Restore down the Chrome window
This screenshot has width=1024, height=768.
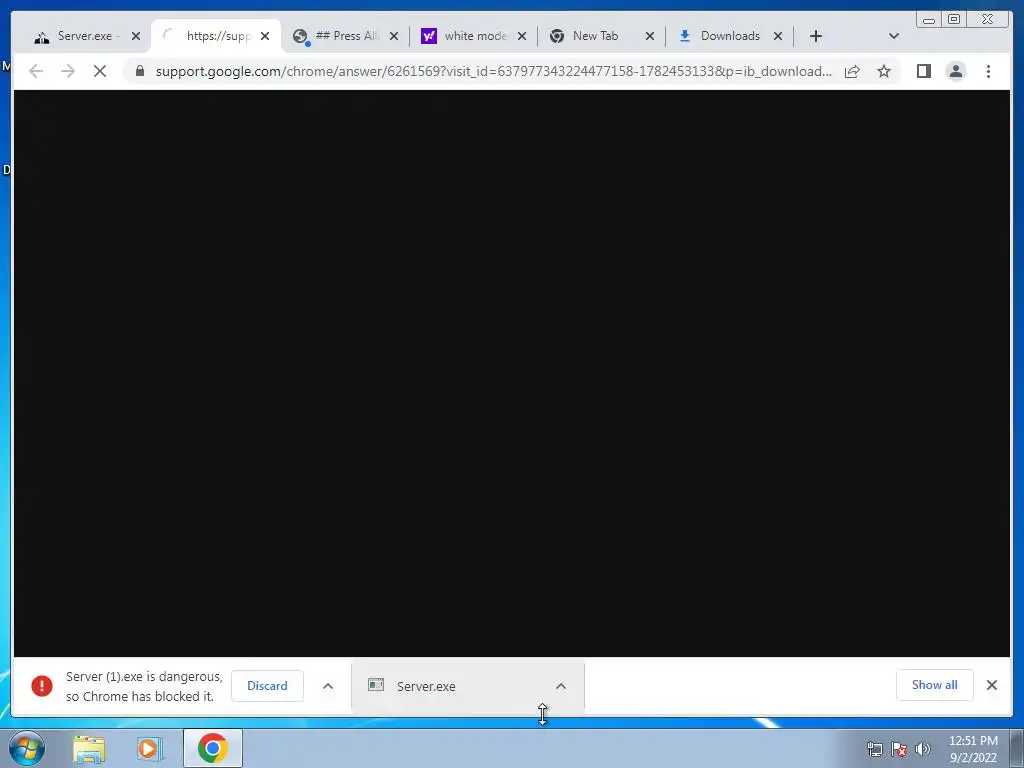point(954,19)
